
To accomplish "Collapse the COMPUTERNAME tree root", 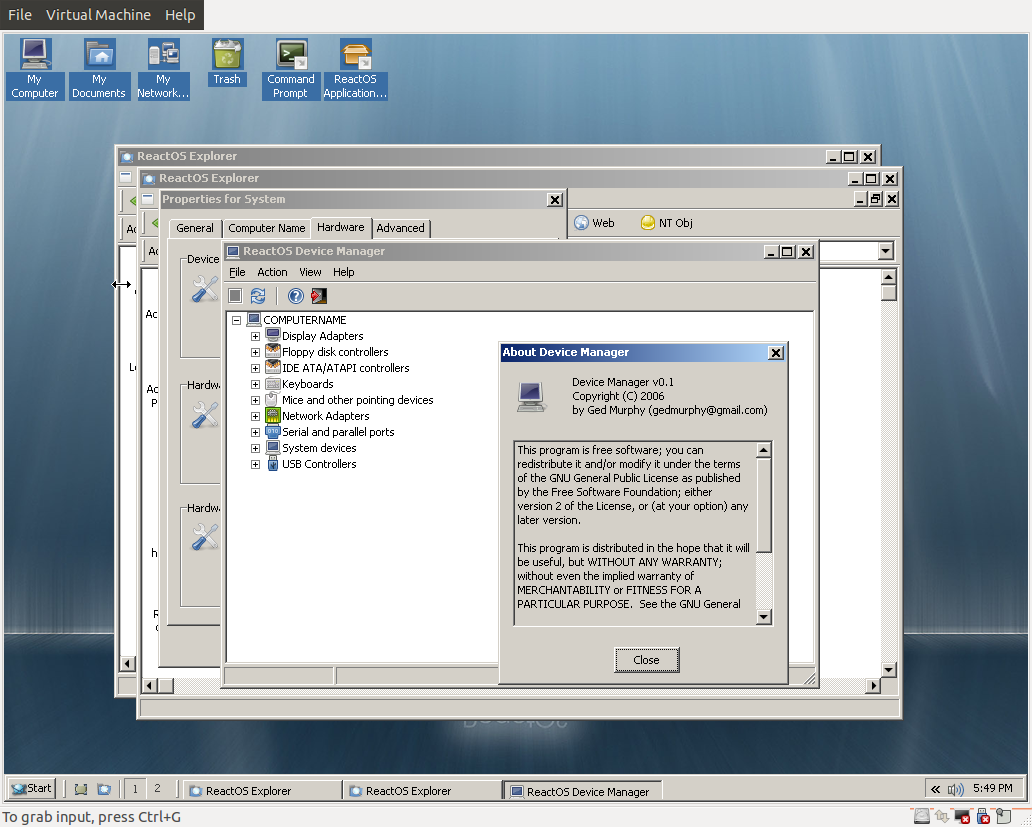I will (236, 319).
